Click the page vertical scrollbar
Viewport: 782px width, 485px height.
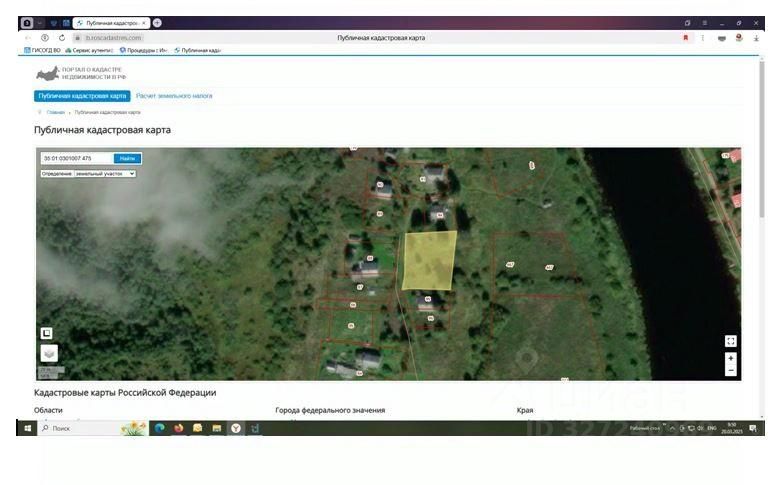coord(762,140)
